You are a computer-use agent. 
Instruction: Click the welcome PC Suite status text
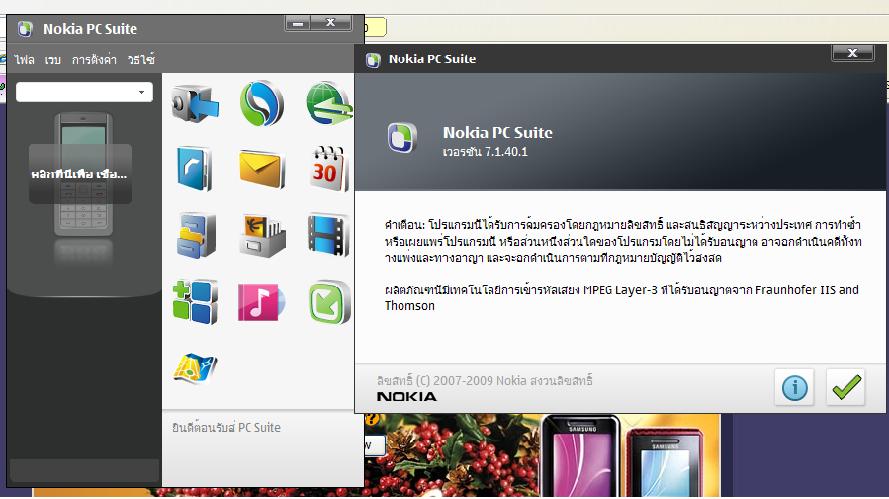226,428
